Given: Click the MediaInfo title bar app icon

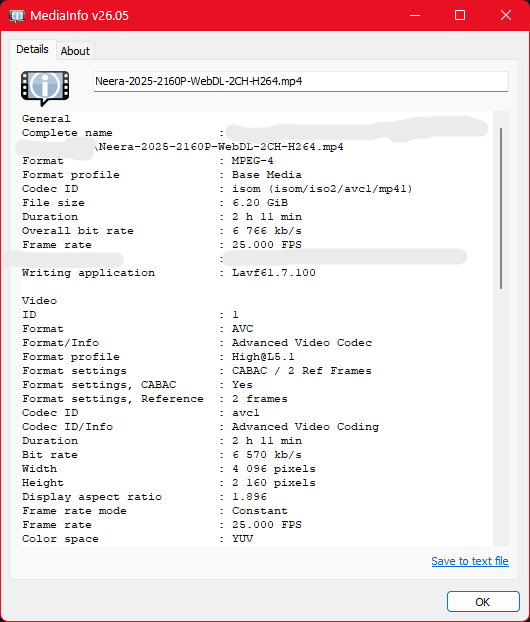Looking at the screenshot, I should pyautogui.click(x=17, y=16).
